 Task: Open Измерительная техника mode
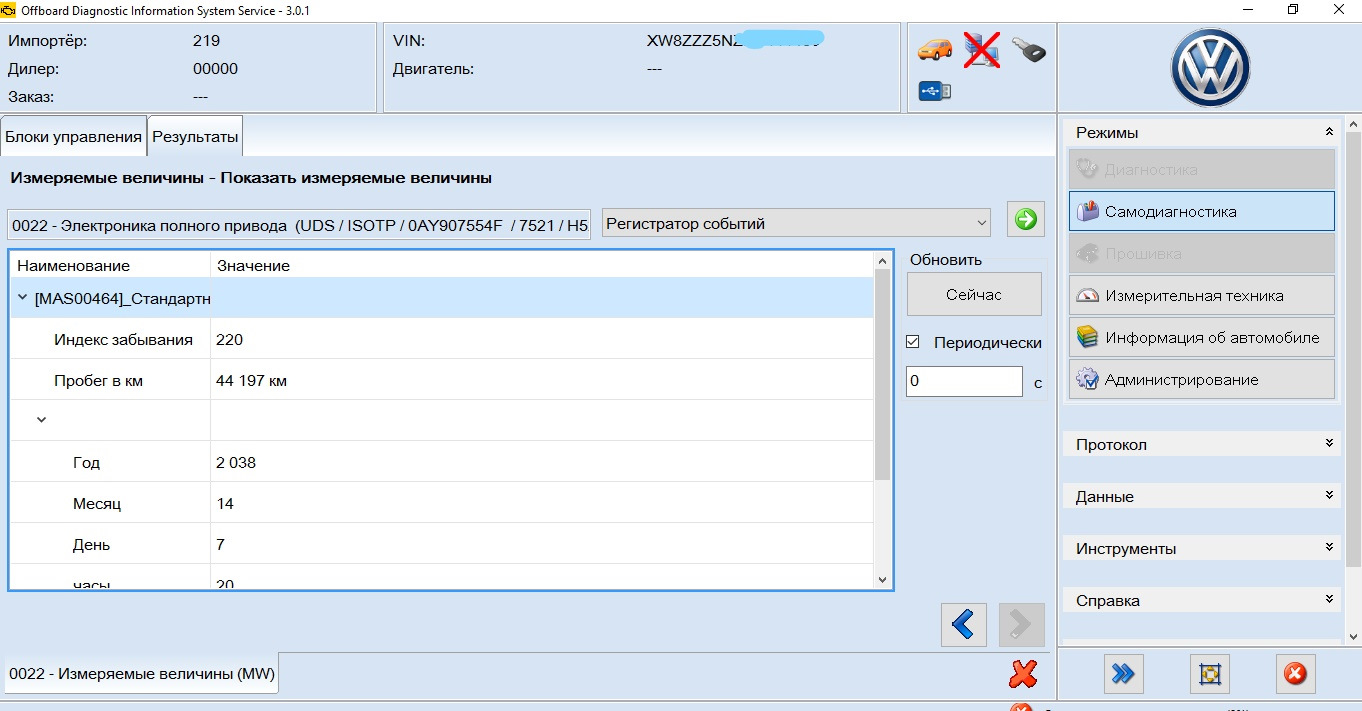[x=1202, y=295]
